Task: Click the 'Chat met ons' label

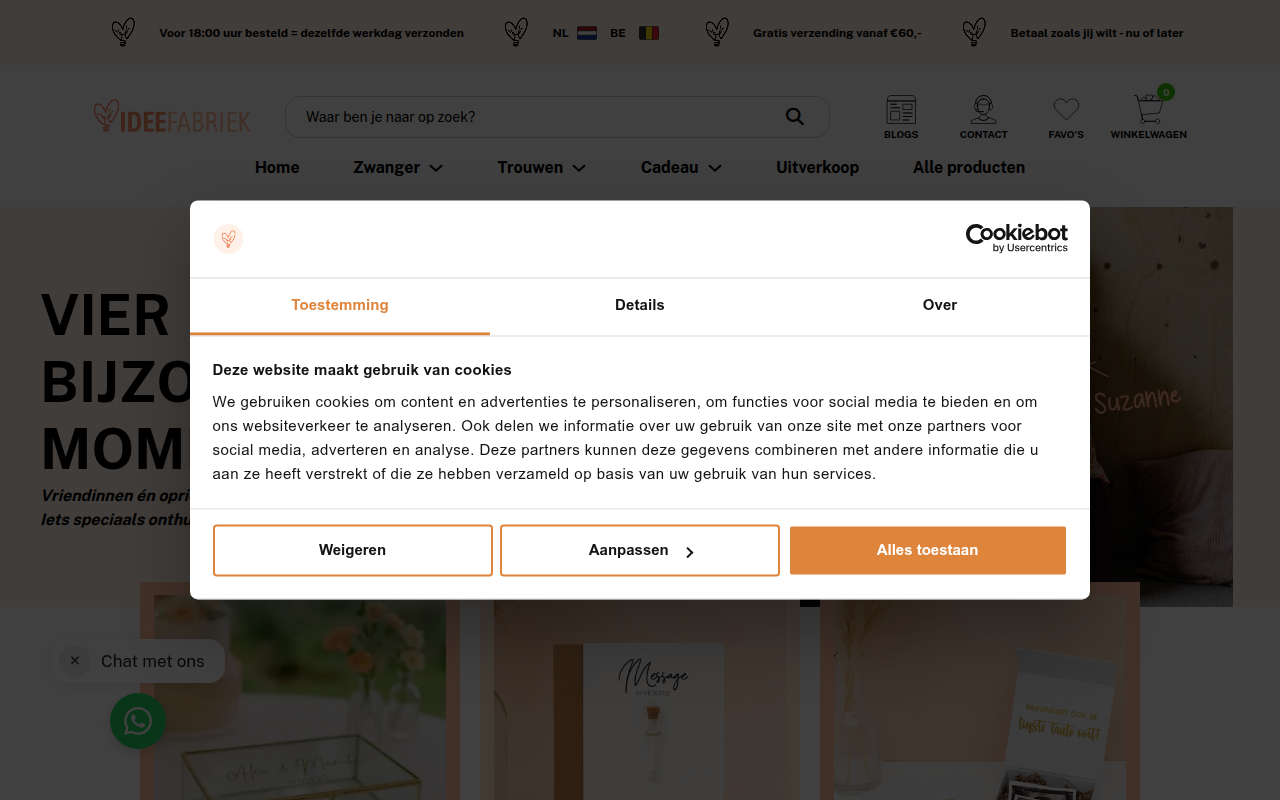Action: (152, 661)
